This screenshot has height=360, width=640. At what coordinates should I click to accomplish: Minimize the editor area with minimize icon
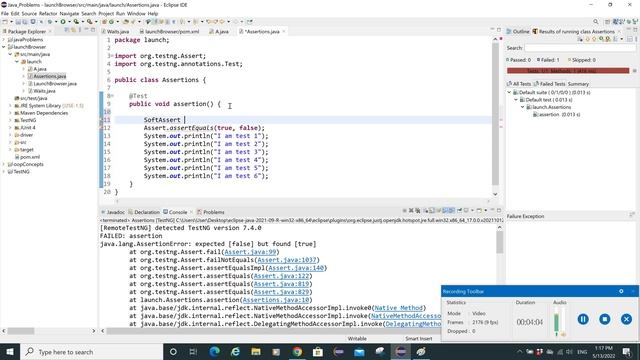pyautogui.click(x=492, y=30)
